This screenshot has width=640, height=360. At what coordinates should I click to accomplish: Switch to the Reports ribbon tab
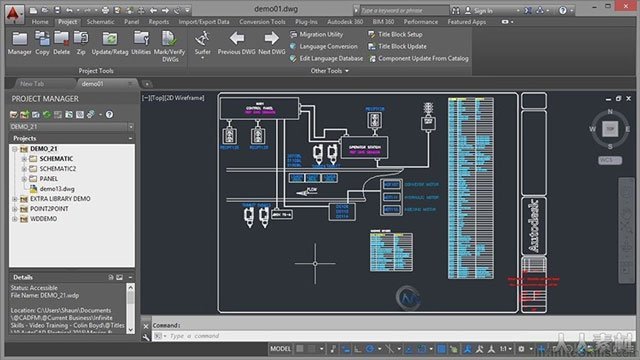159,22
